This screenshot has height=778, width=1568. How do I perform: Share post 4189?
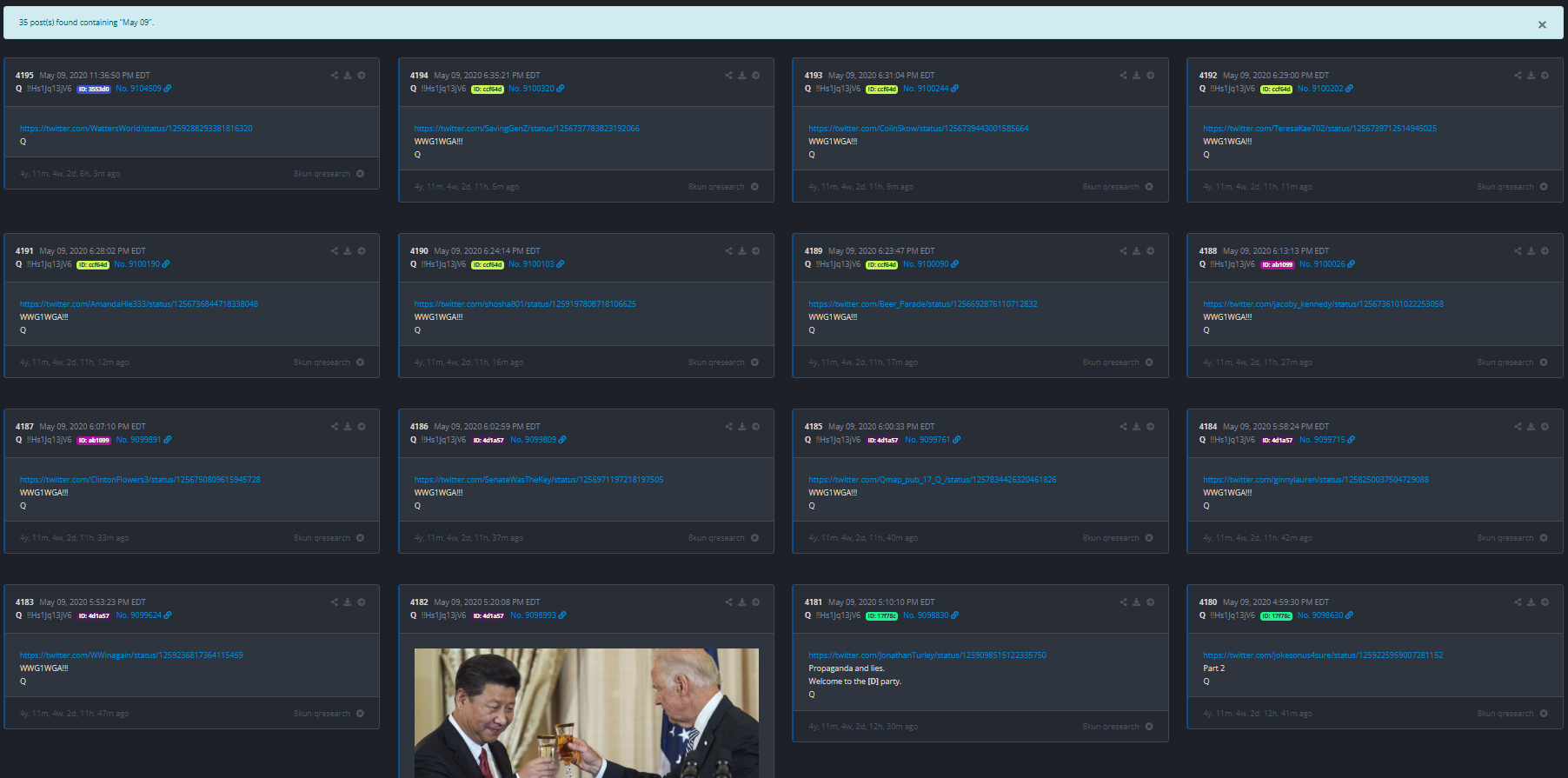[x=1124, y=251]
